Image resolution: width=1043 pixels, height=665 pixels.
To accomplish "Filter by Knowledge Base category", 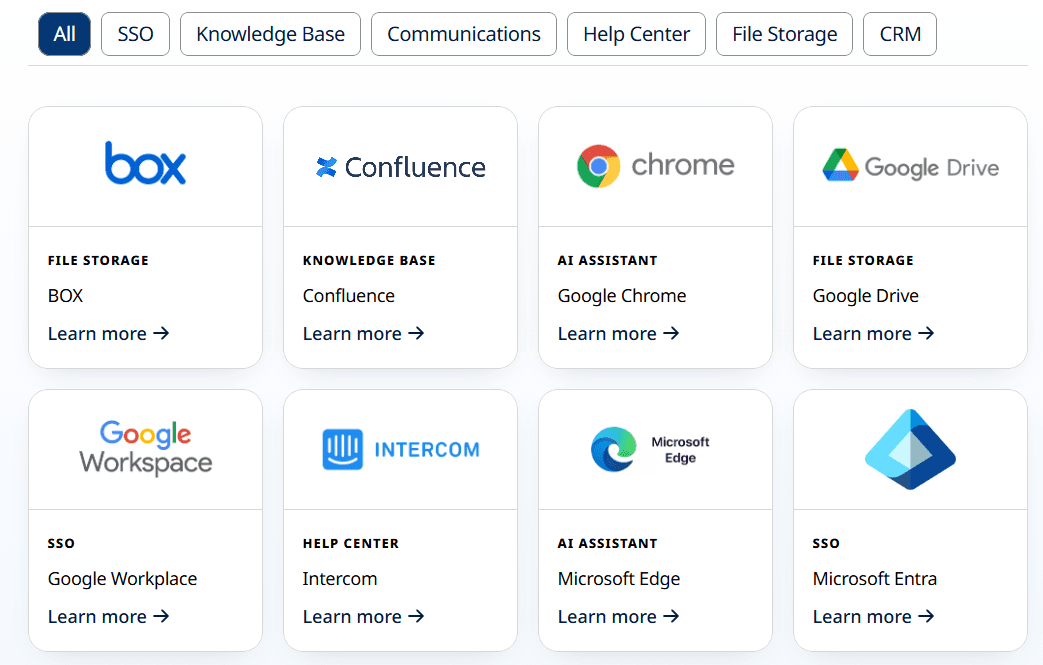I will coord(270,34).
